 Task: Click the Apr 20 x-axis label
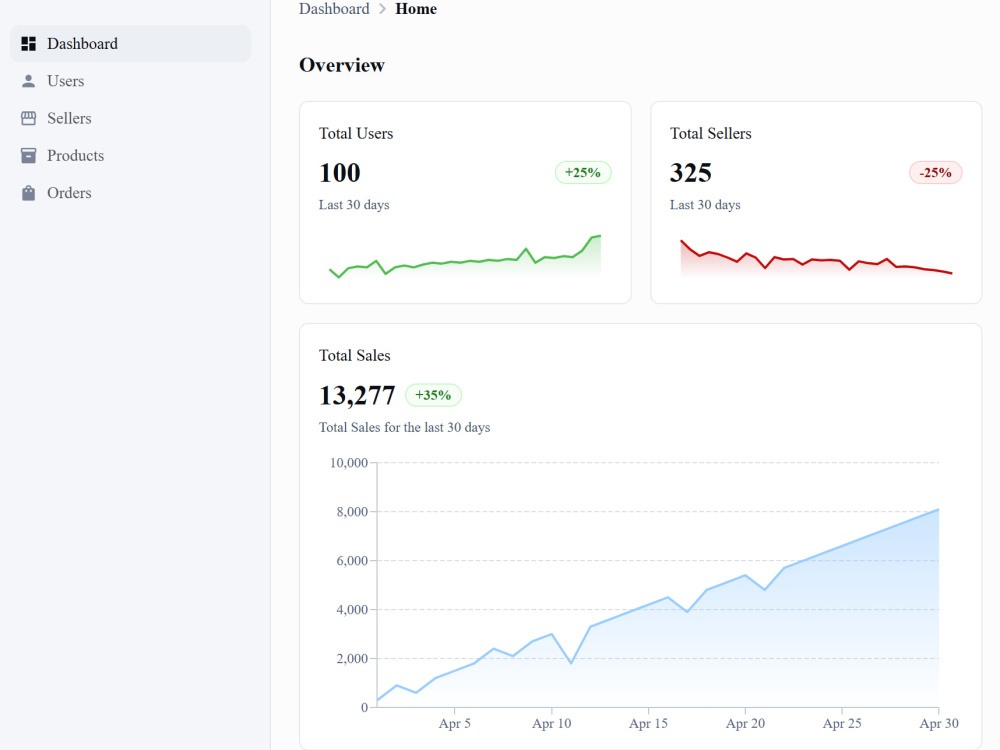coord(746,723)
